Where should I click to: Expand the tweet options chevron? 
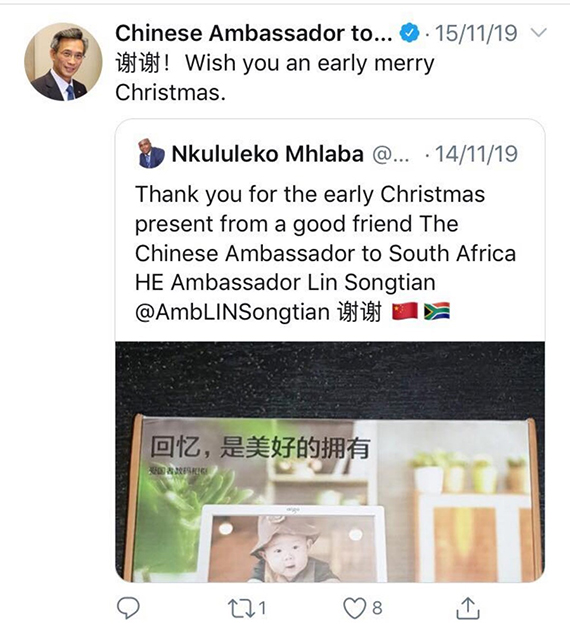(x=539, y=32)
